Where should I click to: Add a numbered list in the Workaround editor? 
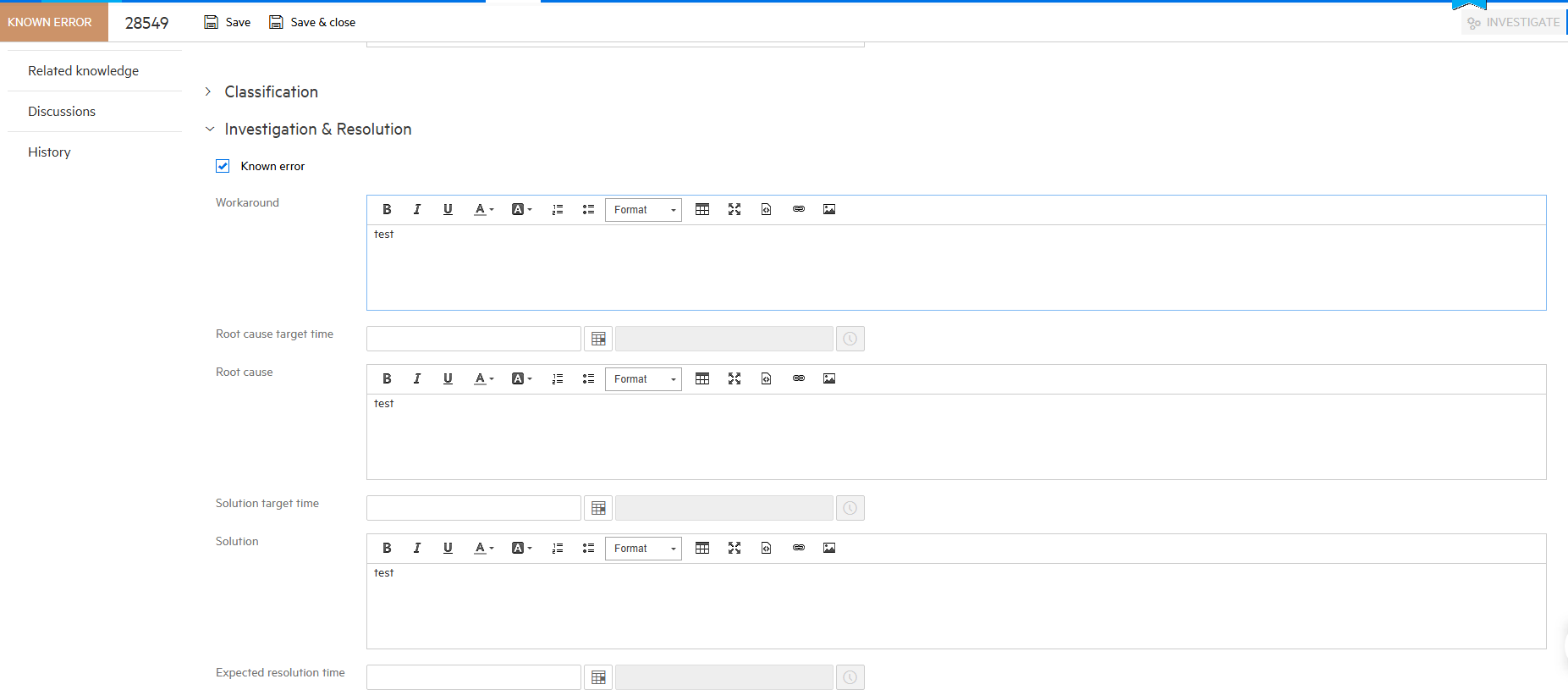tap(558, 209)
